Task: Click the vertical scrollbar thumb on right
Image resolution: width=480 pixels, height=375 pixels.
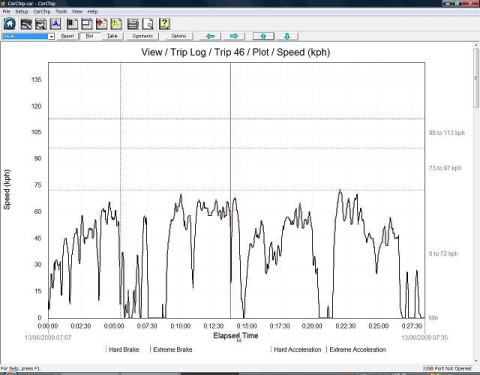Action: pyautogui.click(x=476, y=78)
